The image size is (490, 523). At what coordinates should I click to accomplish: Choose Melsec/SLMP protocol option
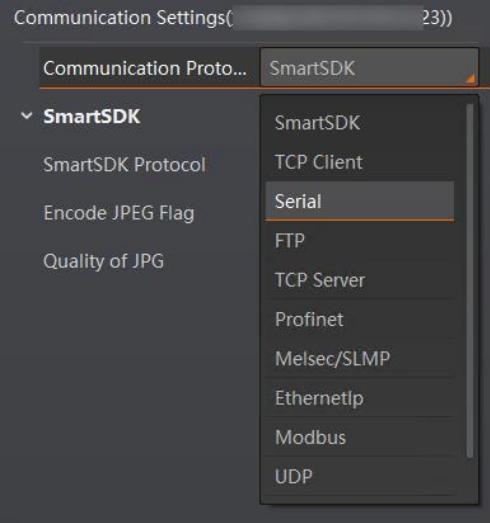pyautogui.click(x=360, y=359)
